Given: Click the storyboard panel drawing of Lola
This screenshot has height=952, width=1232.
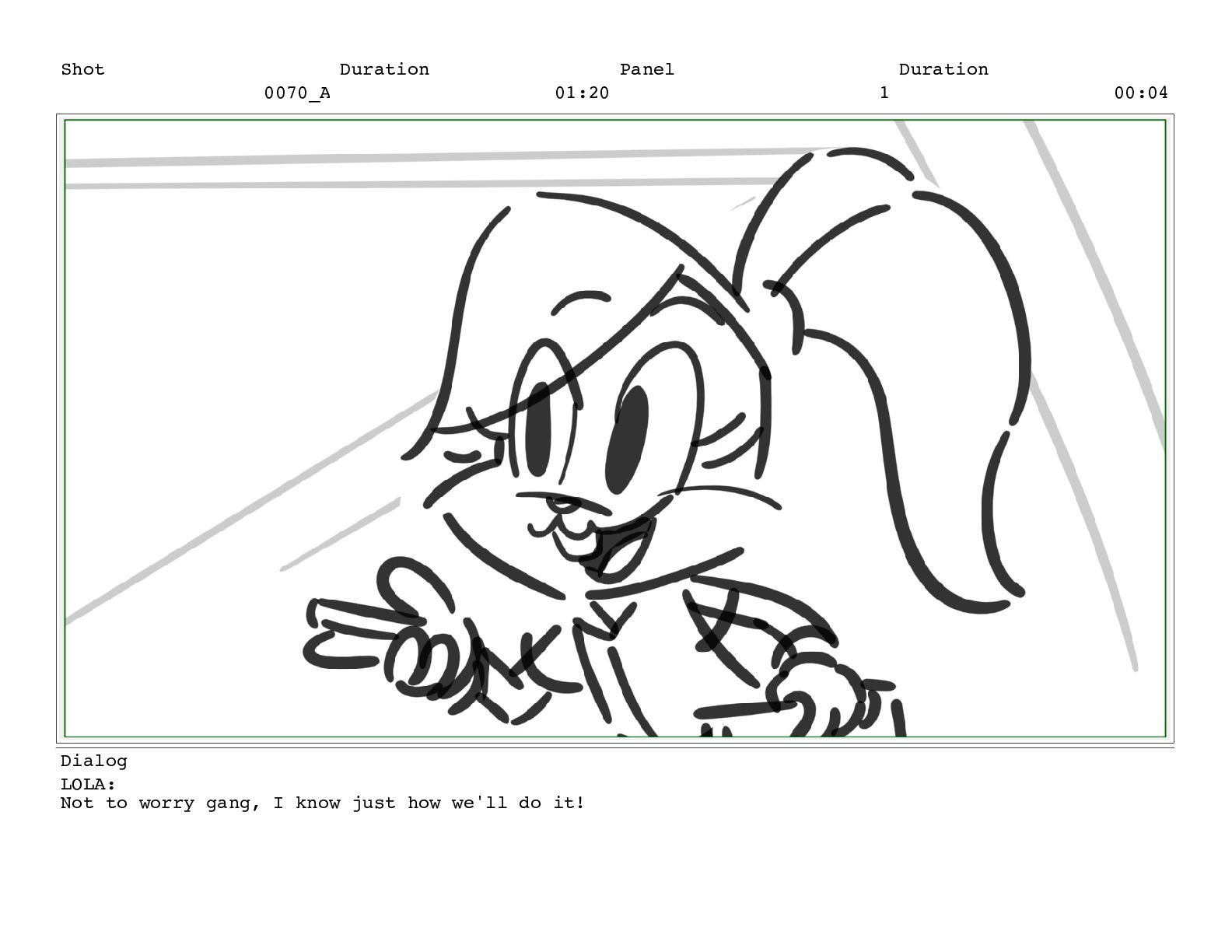Looking at the screenshot, I should 614,428.
